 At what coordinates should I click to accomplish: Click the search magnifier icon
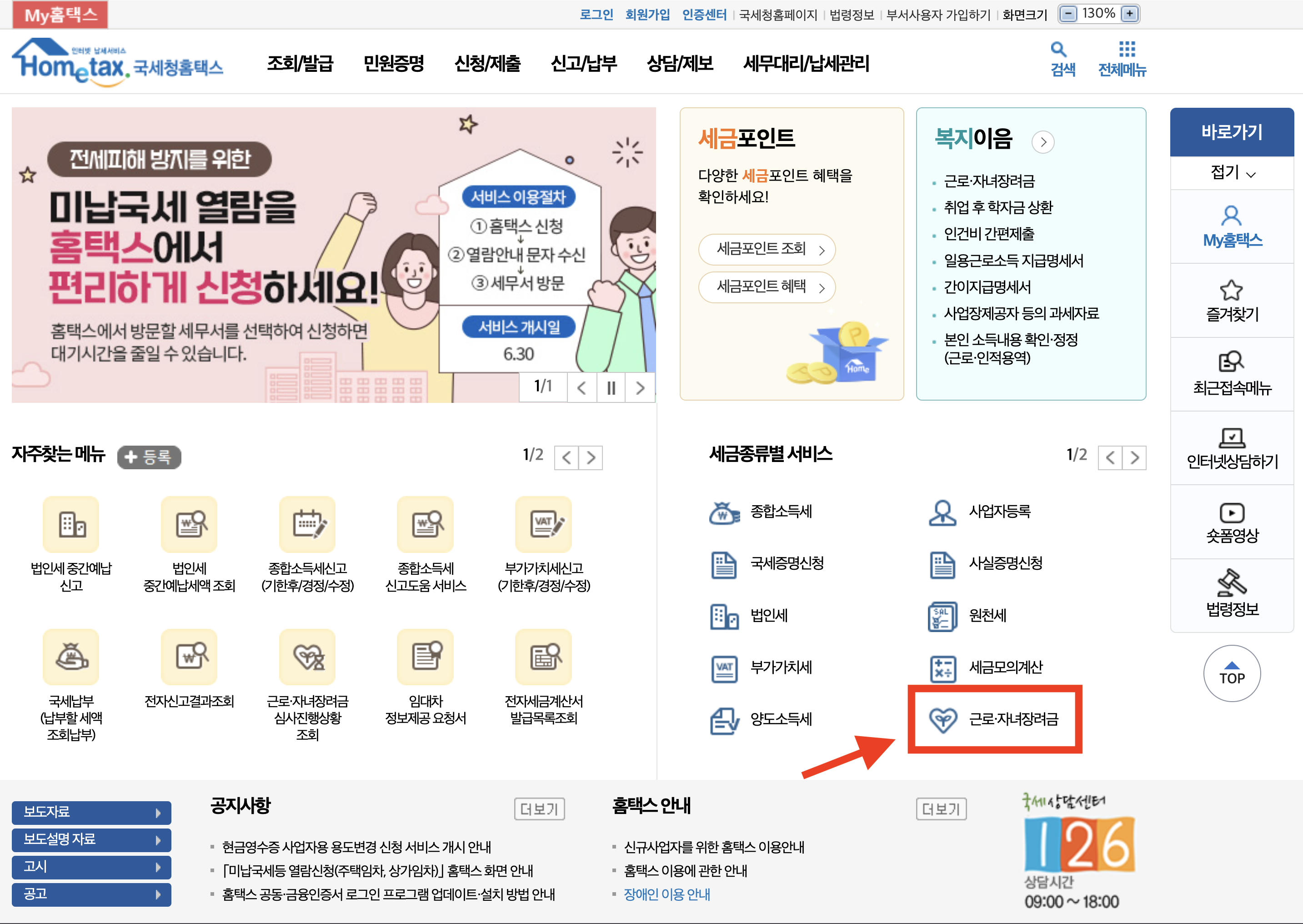pos(1058,50)
